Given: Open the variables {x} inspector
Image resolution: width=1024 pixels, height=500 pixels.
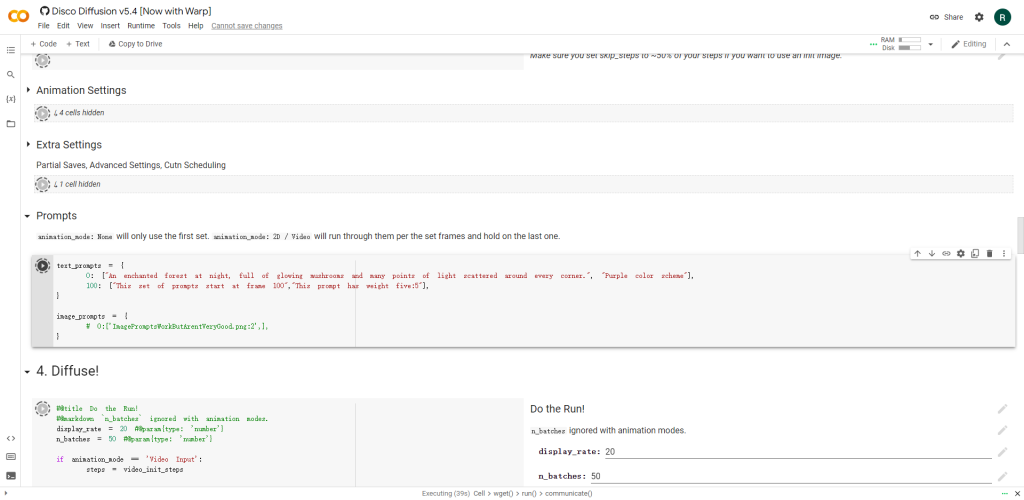Looking at the screenshot, I should point(11,99).
